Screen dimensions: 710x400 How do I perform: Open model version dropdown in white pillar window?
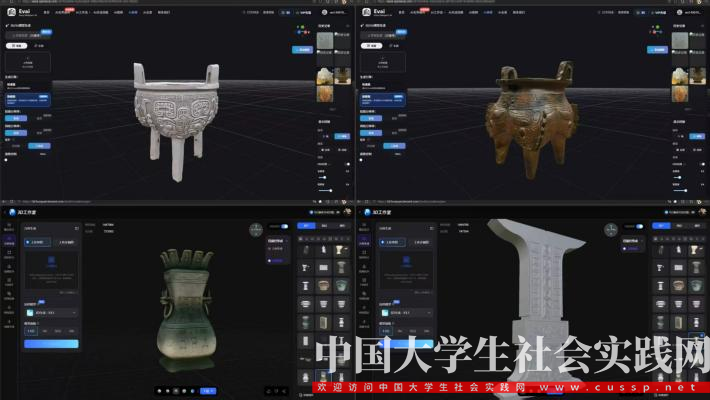406,313
